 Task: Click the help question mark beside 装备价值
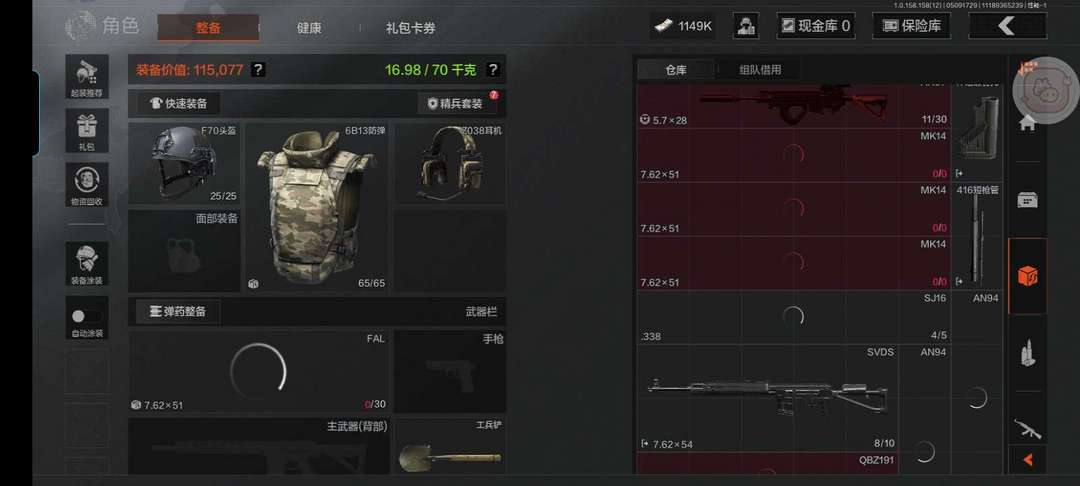258,70
